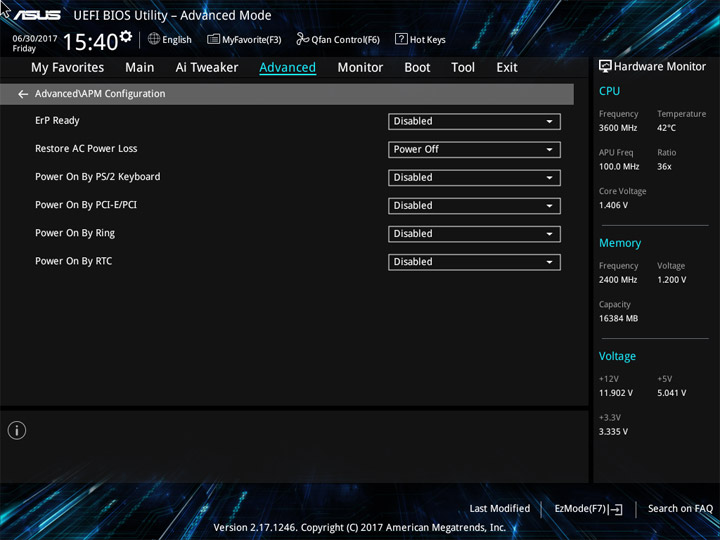Select the Power On By RTC label
The height and width of the screenshot is (540, 720).
[73, 261]
